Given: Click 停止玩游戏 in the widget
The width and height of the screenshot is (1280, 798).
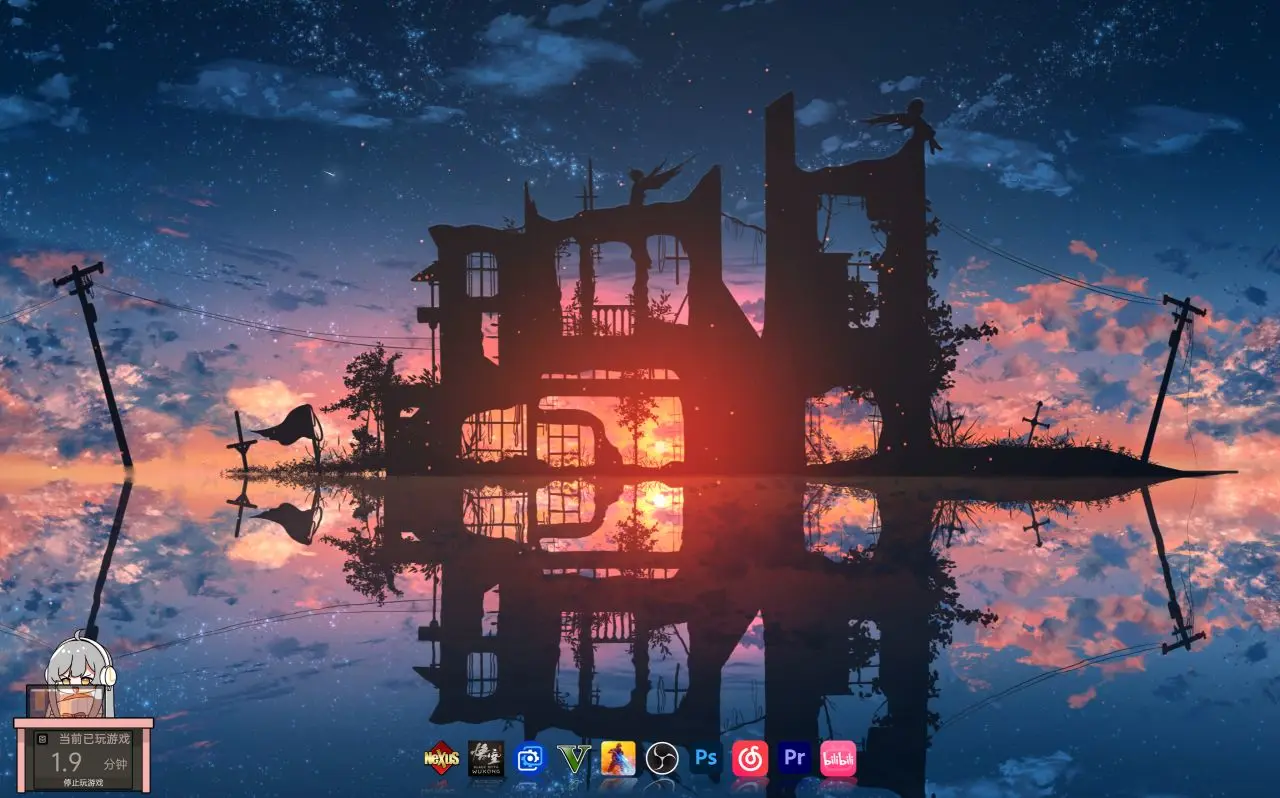Looking at the screenshot, I should coord(83,783).
